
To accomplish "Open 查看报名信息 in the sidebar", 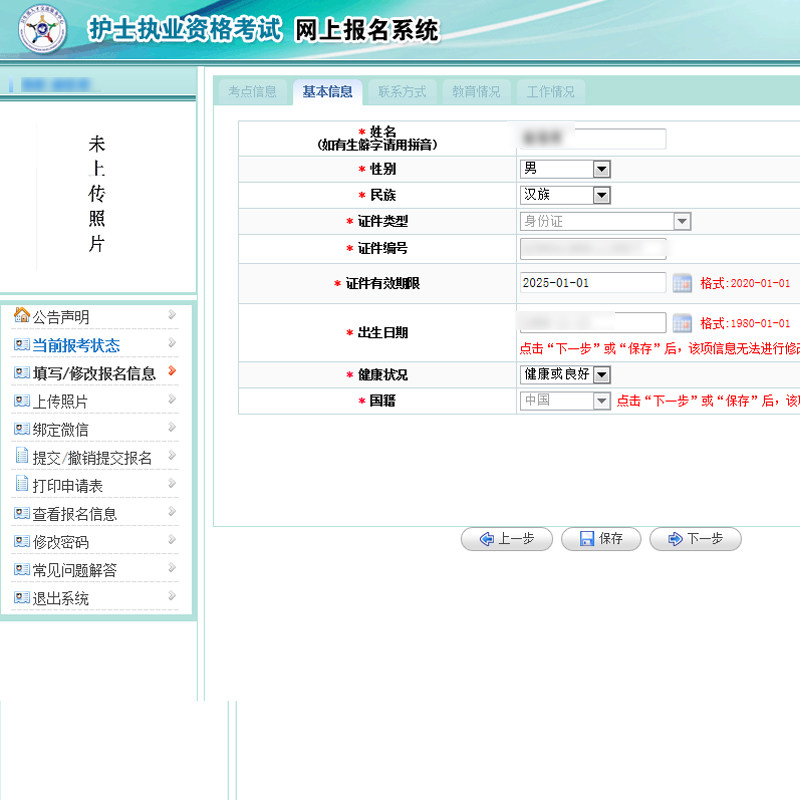I will [75, 514].
